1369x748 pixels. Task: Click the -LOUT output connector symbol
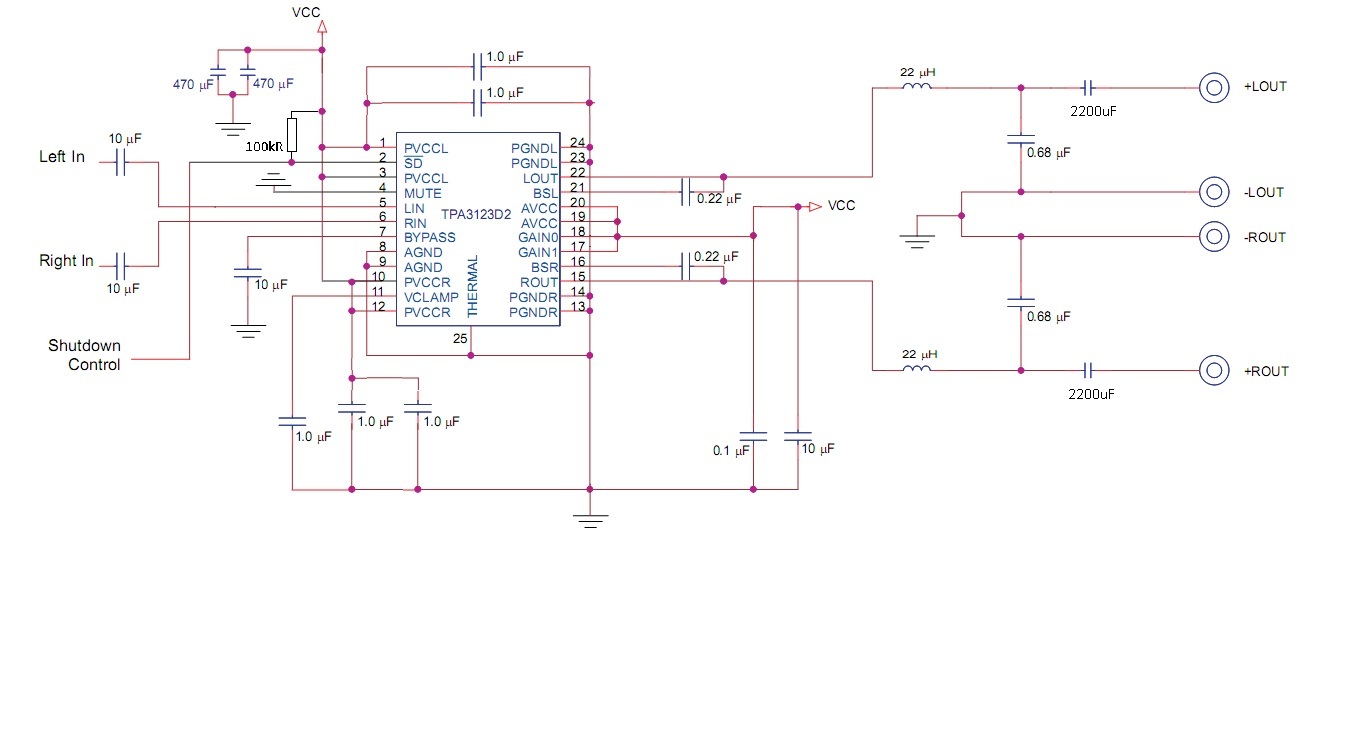click(x=1214, y=191)
